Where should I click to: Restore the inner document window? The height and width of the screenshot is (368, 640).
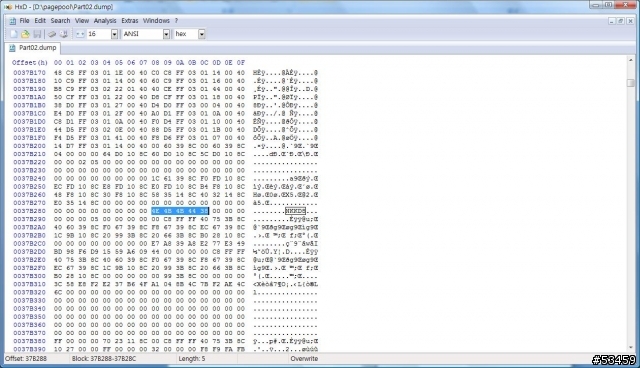click(x=620, y=21)
